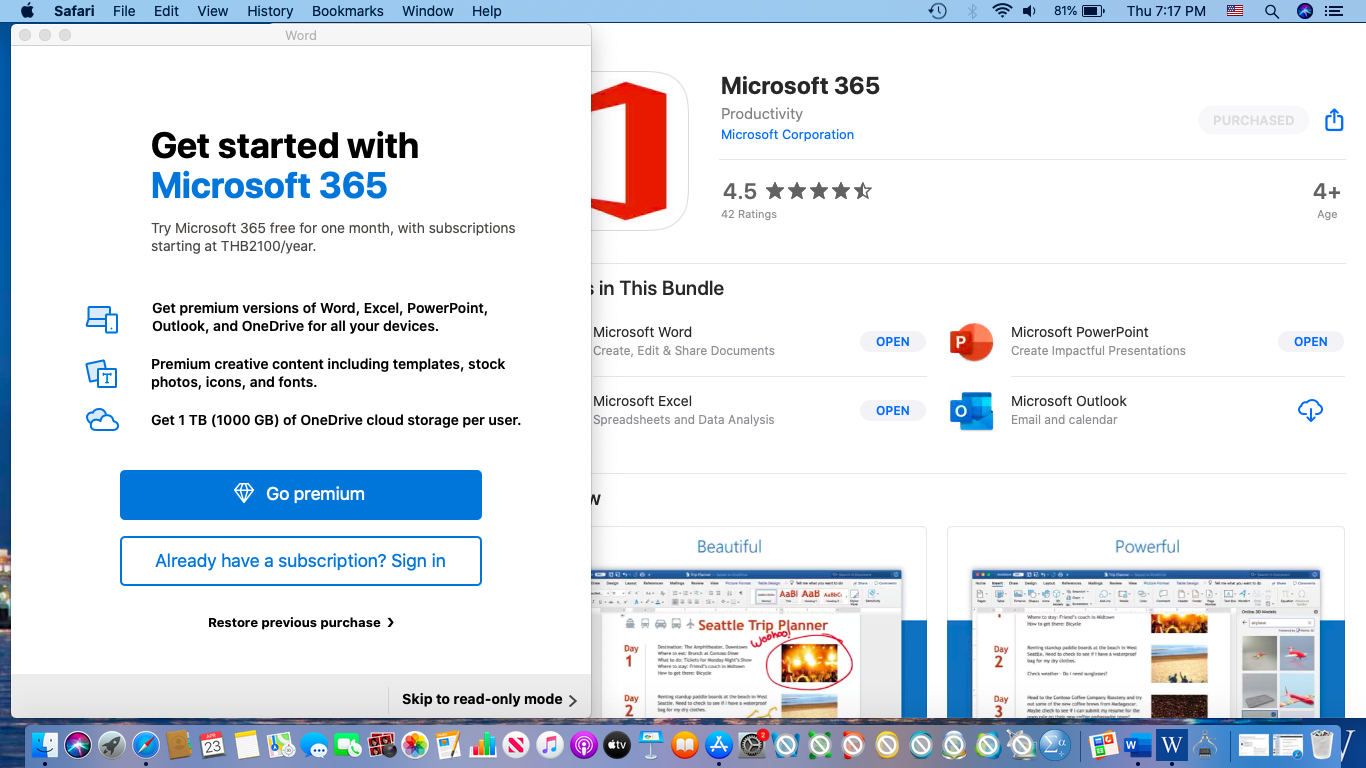Open the File menu
This screenshot has width=1366, height=768.
[124, 11]
